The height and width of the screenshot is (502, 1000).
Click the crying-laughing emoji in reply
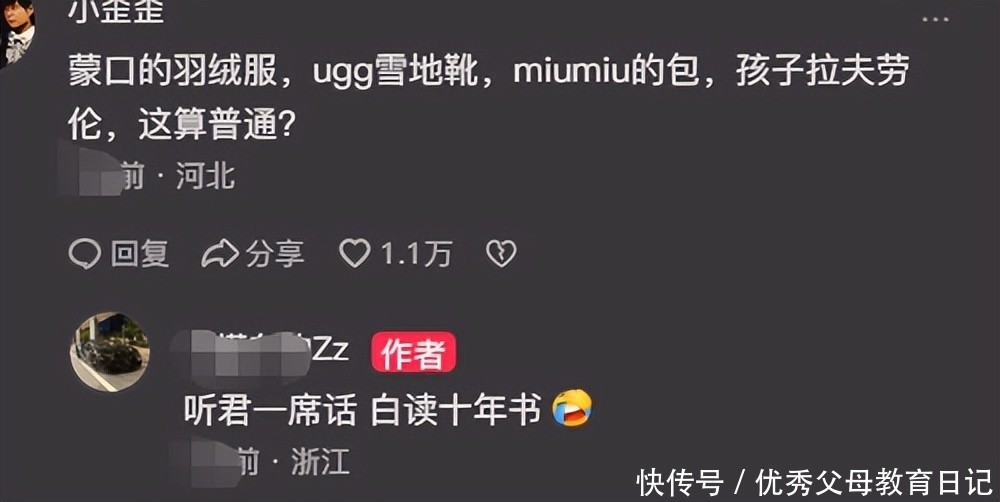click(x=572, y=408)
